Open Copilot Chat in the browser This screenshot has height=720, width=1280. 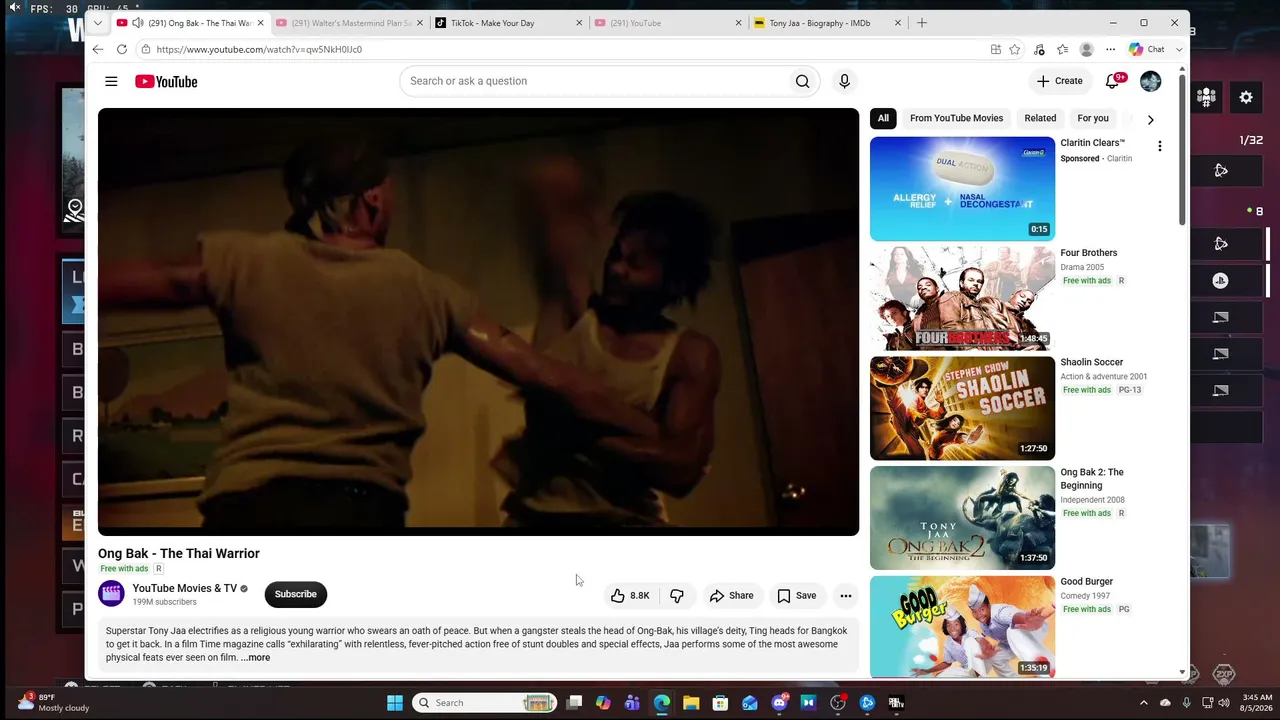(x=1146, y=49)
